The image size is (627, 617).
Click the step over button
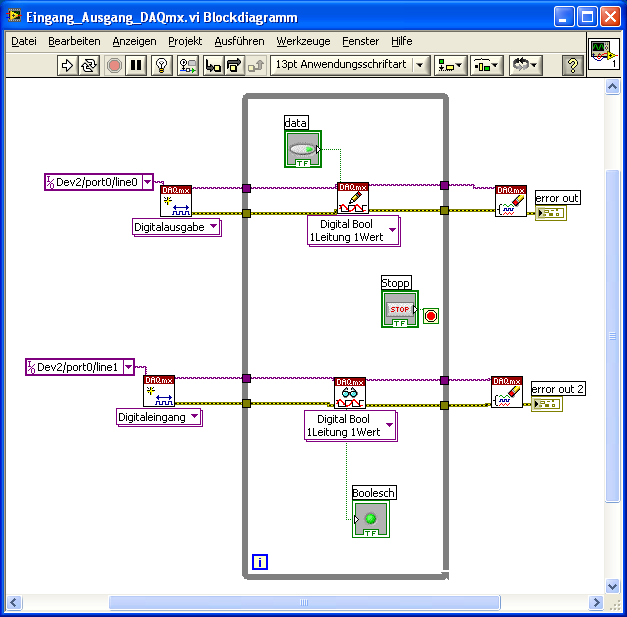(234, 65)
